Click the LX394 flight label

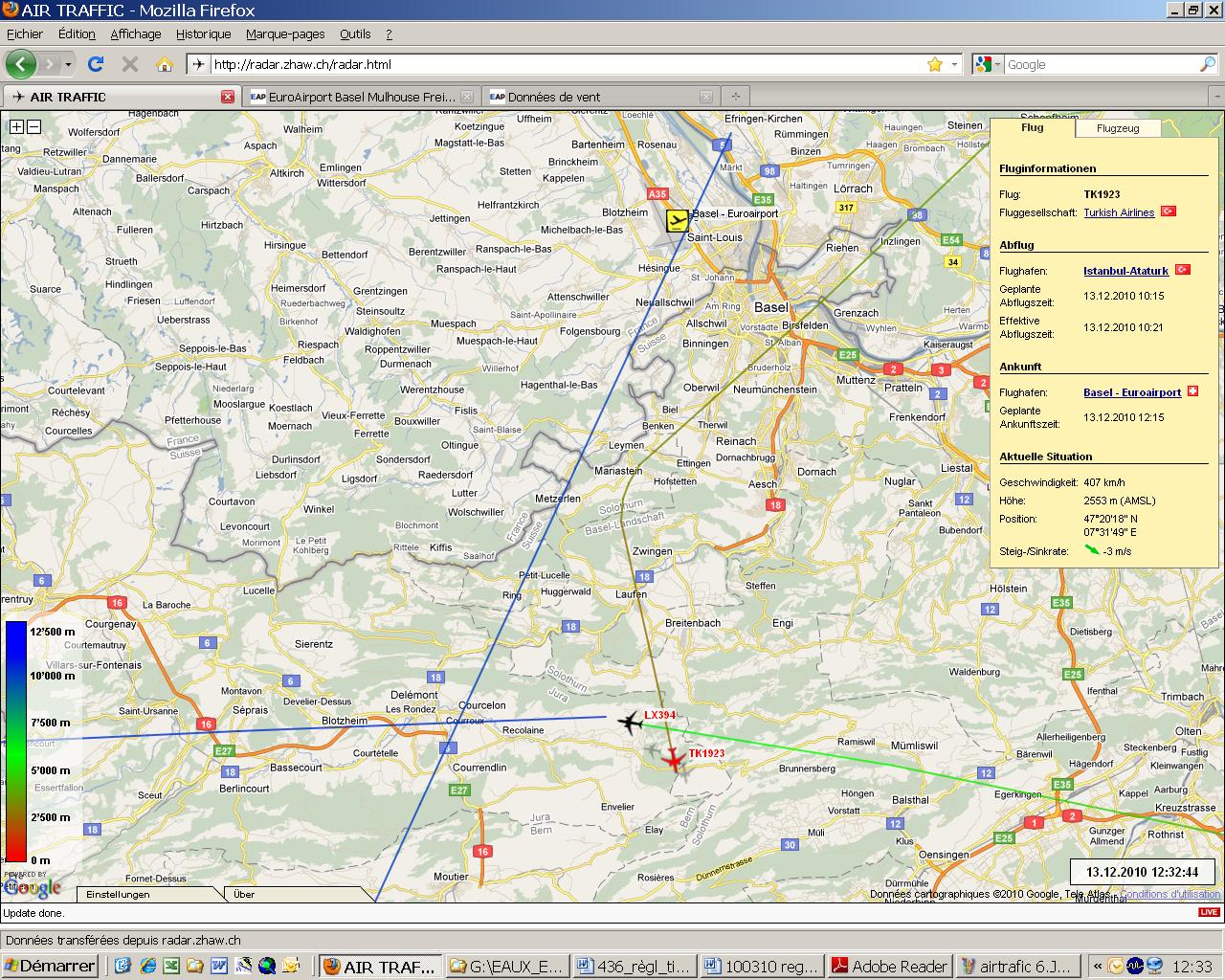pos(659,715)
